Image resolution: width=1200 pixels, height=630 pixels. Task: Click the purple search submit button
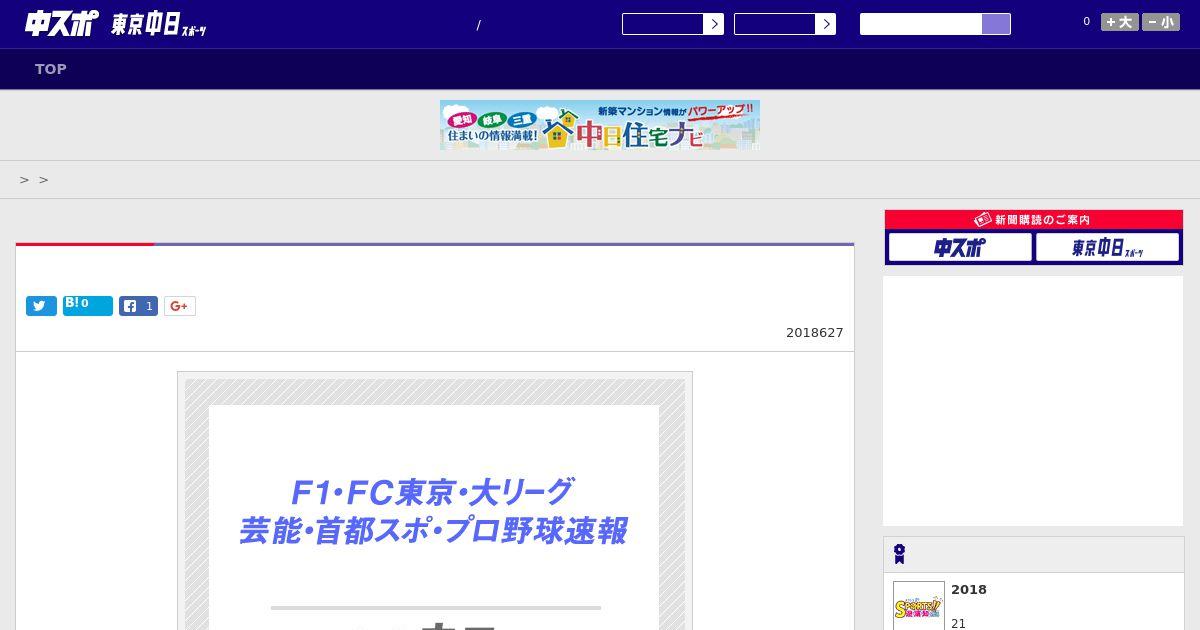coord(996,24)
